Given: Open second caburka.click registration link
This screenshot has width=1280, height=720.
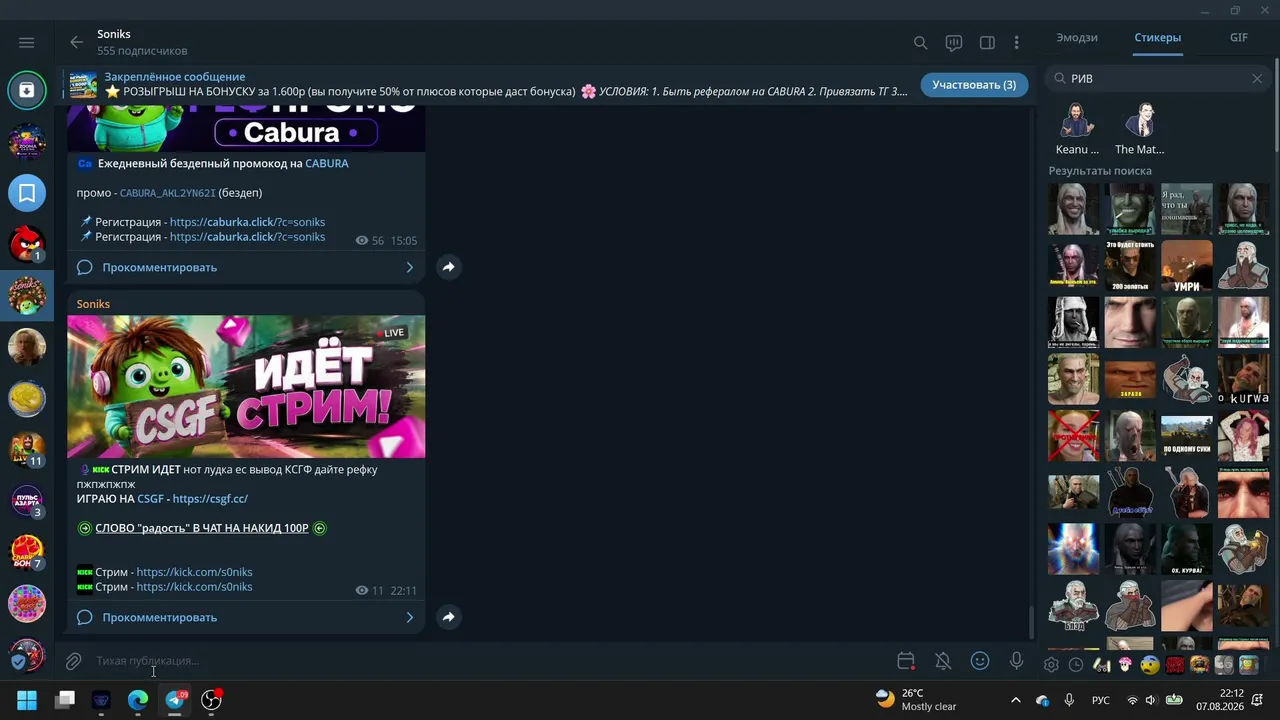Looking at the screenshot, I should 247,237.
